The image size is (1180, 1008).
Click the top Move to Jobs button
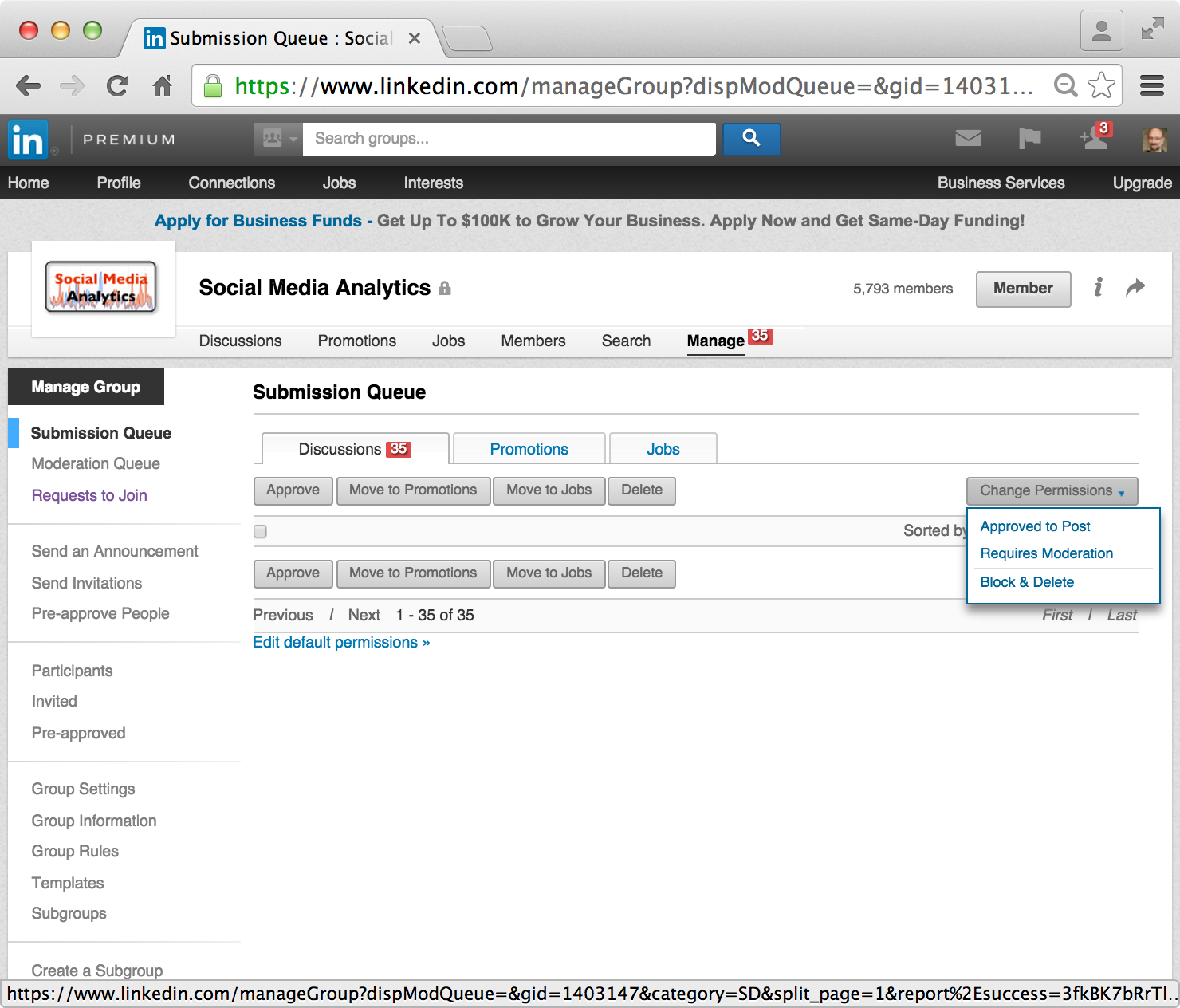549,490
